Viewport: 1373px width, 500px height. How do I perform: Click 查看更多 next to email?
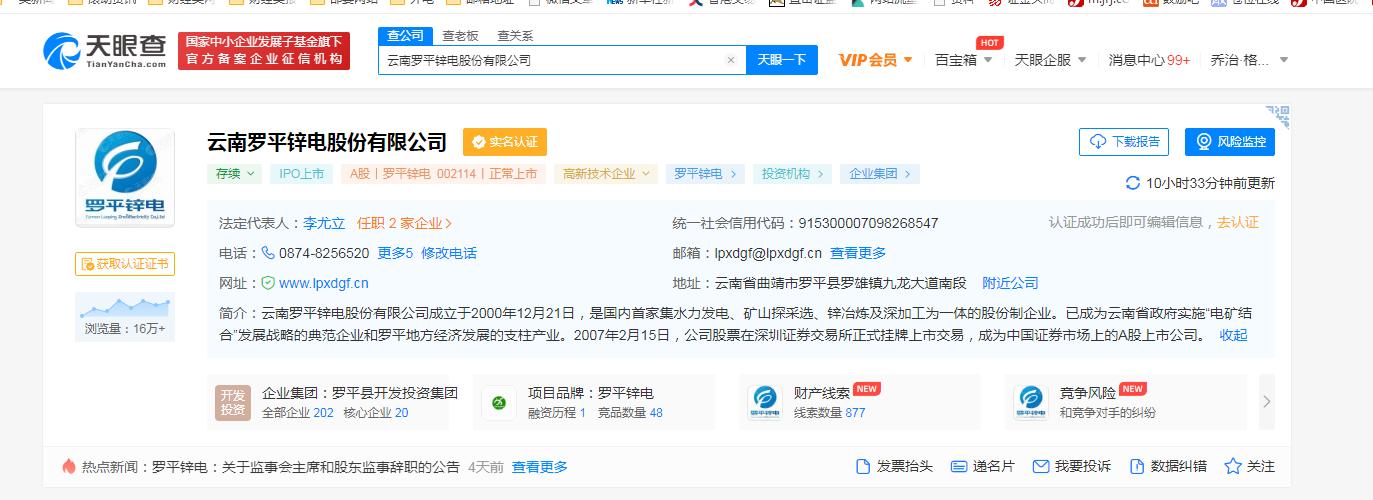858,253
